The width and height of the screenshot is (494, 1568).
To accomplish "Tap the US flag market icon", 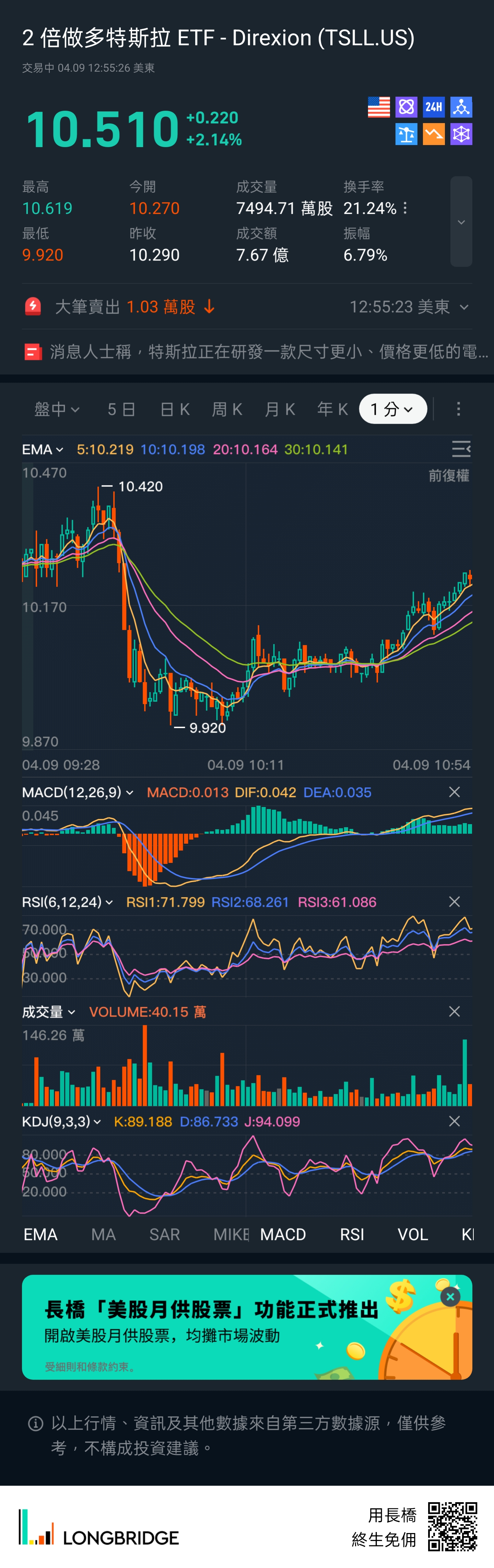I will tap(378, 107).
